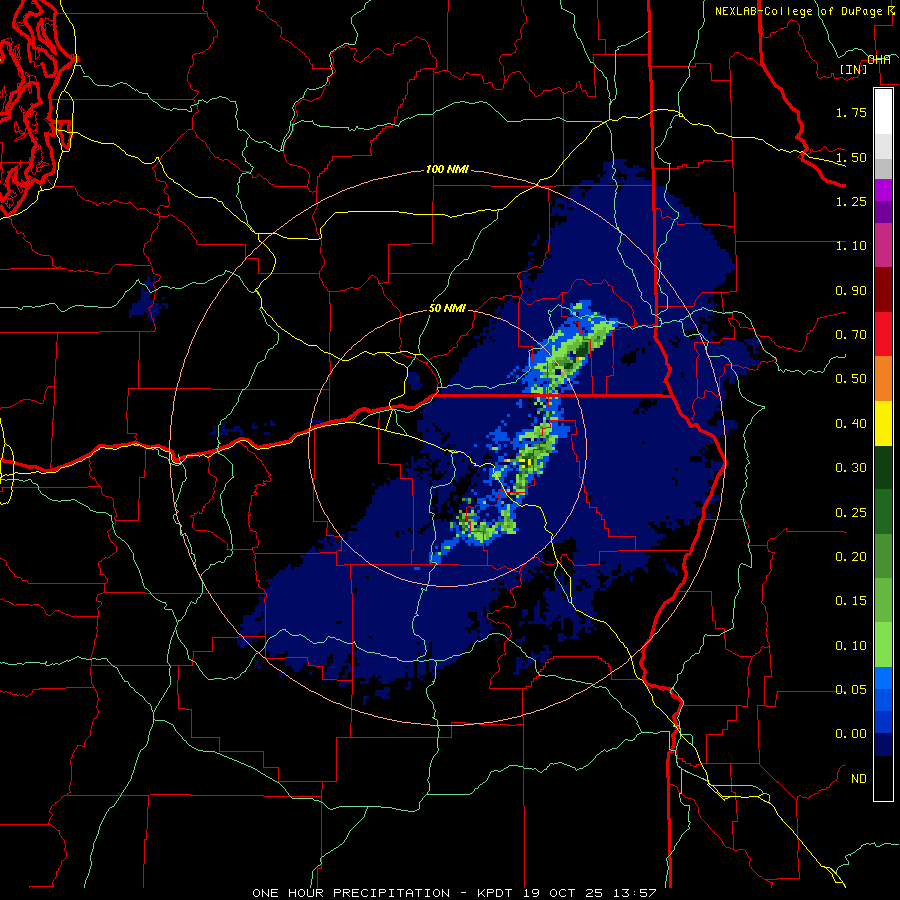
Task: Click the 0.00 legend value
Action: coord(851,734)
